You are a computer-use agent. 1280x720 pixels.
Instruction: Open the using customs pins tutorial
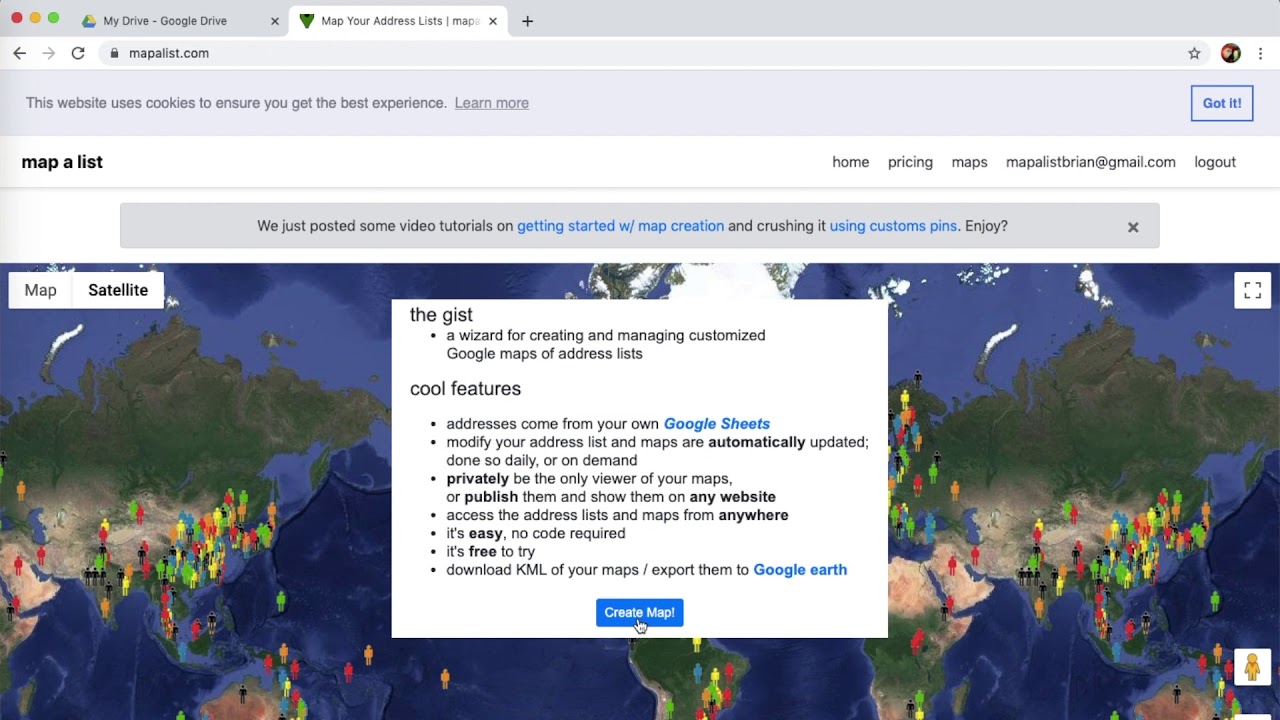pyautogui.click(x=893, y=226)
